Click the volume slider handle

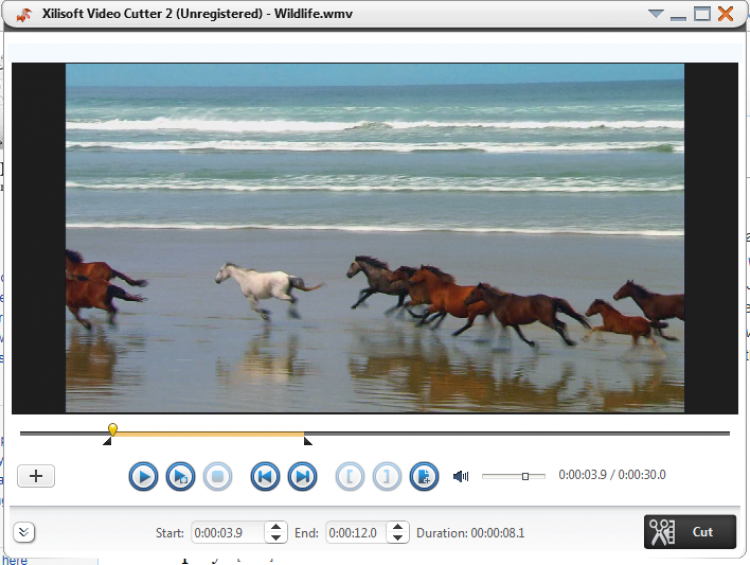tap(525, 476)
